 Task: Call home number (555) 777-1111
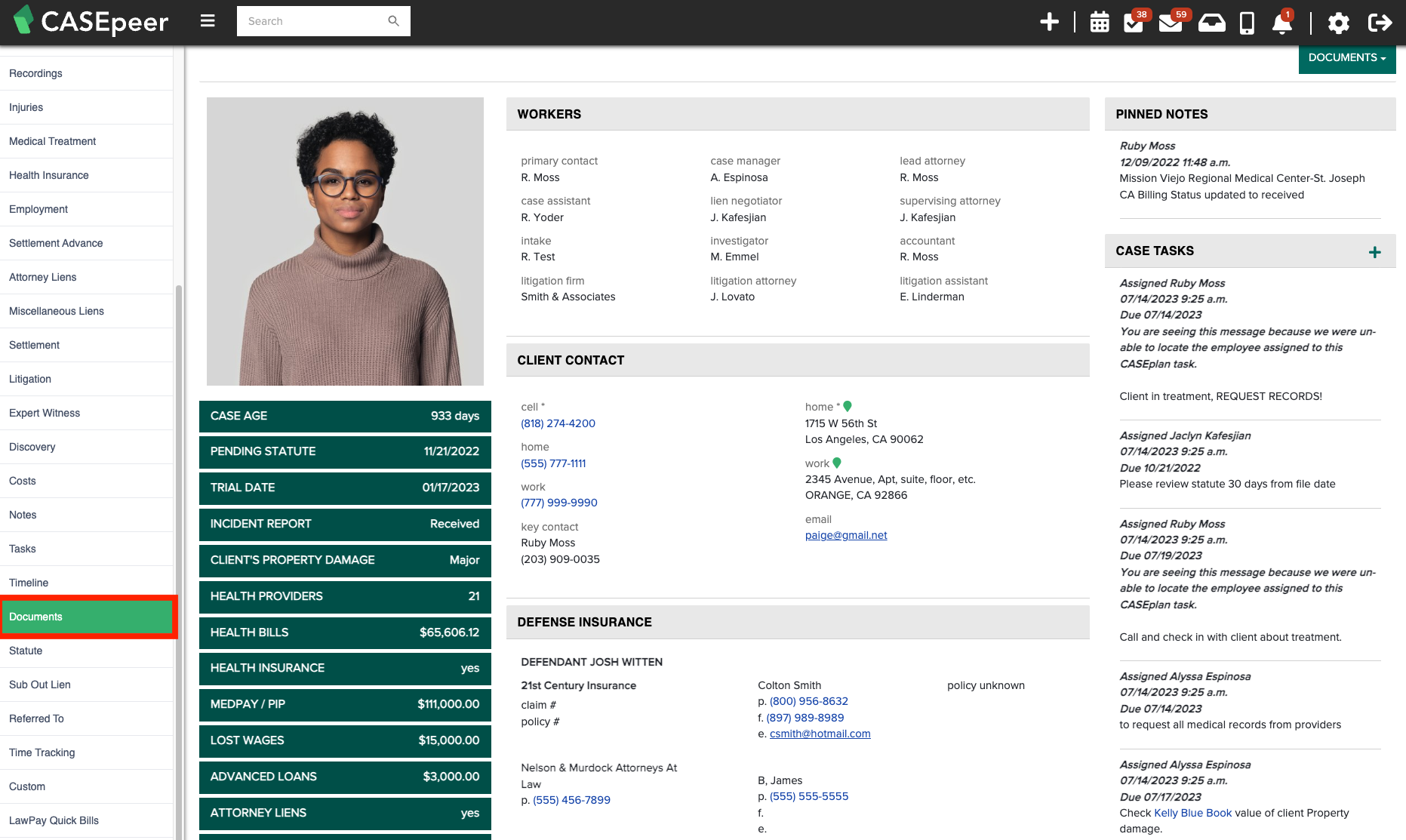[x=553, y=463]
